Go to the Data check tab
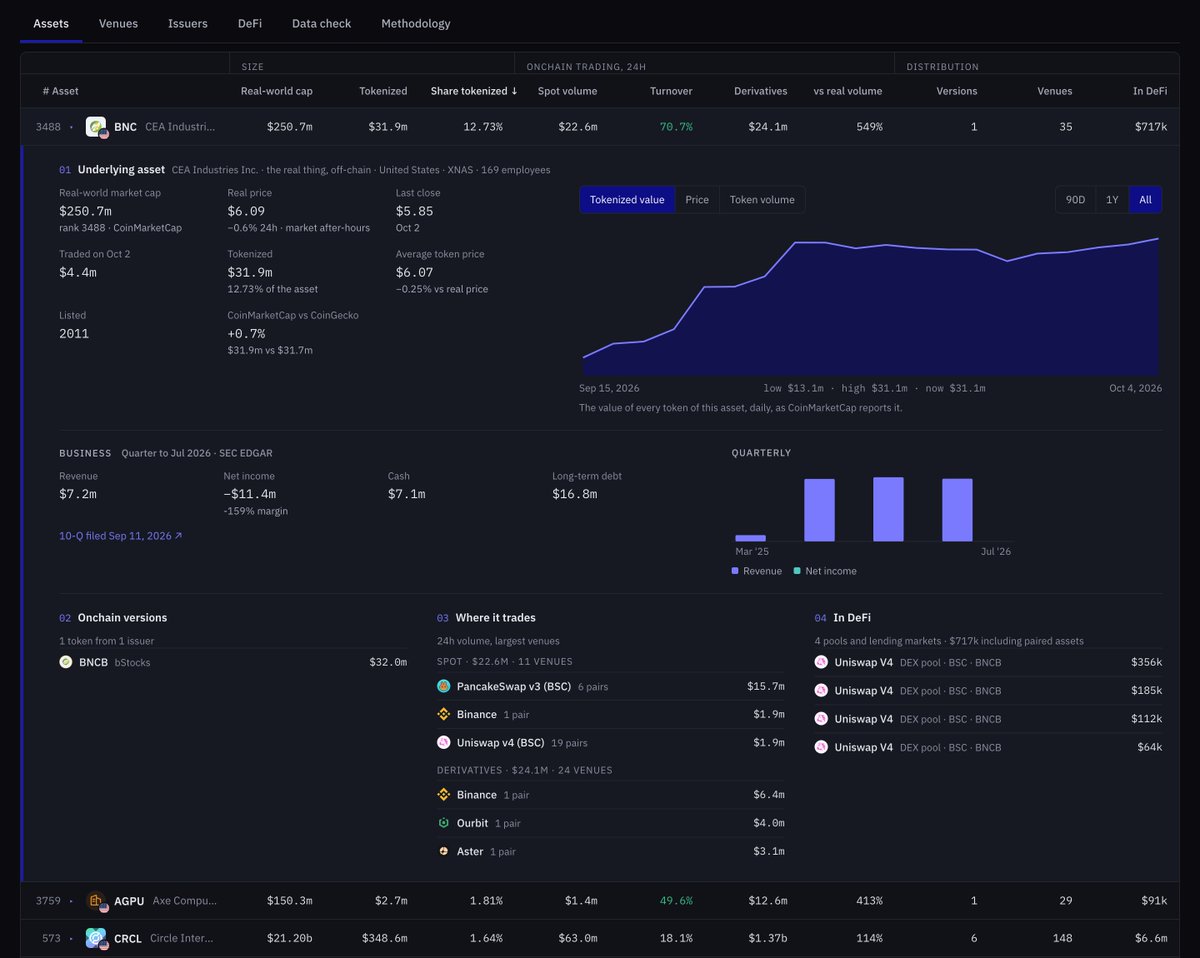1200x958 pixels. tap(321, 23)
